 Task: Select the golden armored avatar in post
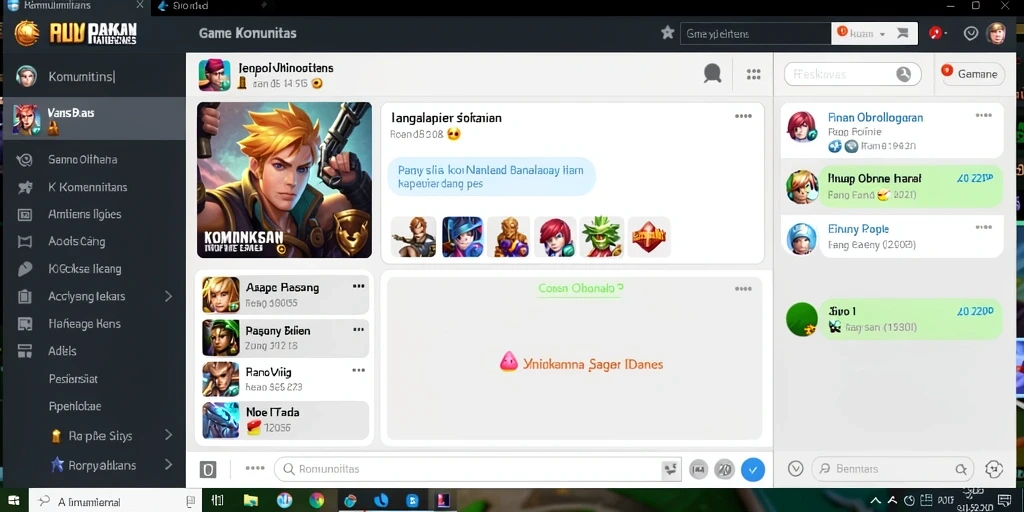[511, 236]
